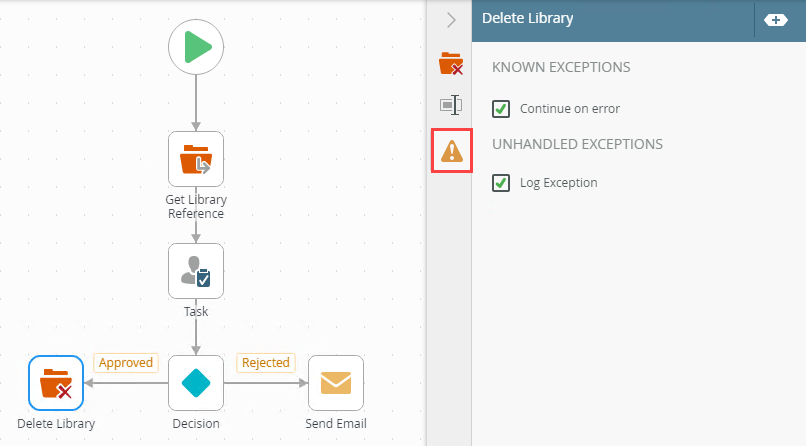Click the Rejected outcome label
806x446 pixels.
(x=266, y=363)
